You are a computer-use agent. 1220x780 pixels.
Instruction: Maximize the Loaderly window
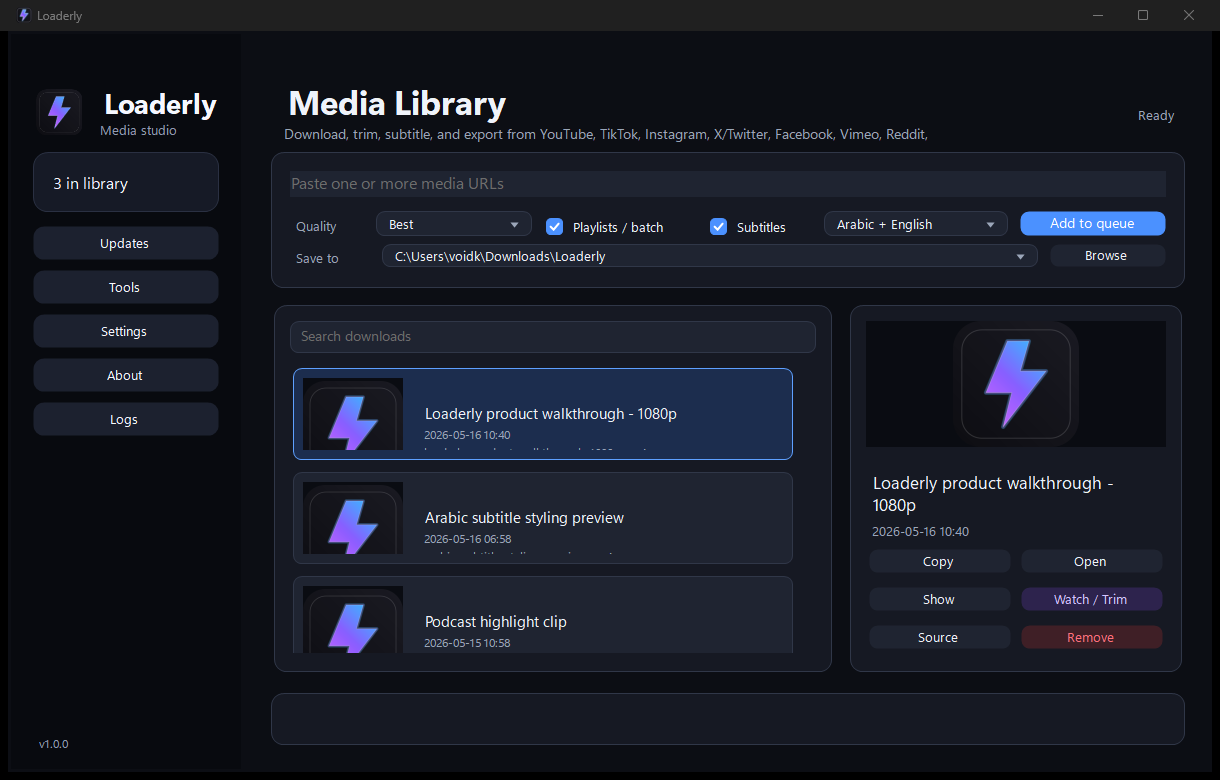(1143, 15)
